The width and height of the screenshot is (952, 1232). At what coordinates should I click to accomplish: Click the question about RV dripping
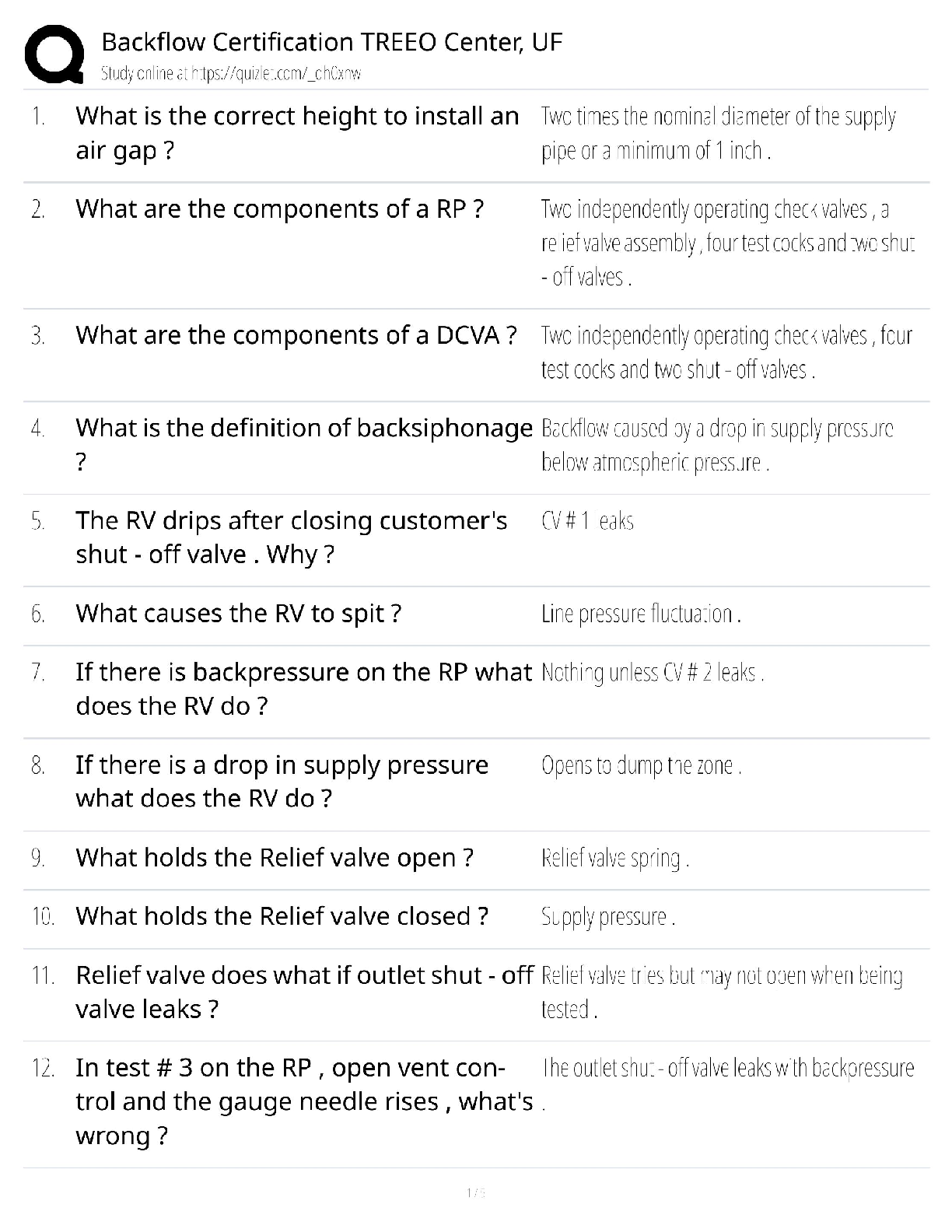tap(291, 537)
